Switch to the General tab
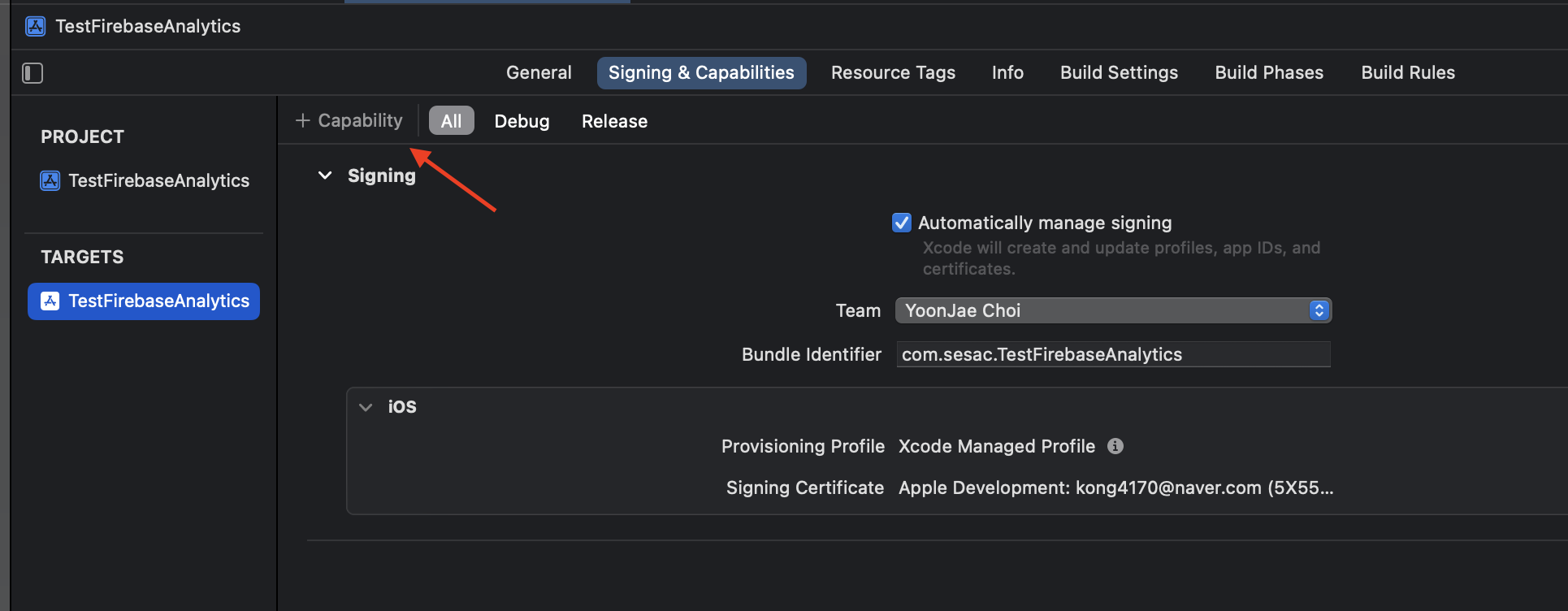The image size is (1568, 611). [539, 72]
